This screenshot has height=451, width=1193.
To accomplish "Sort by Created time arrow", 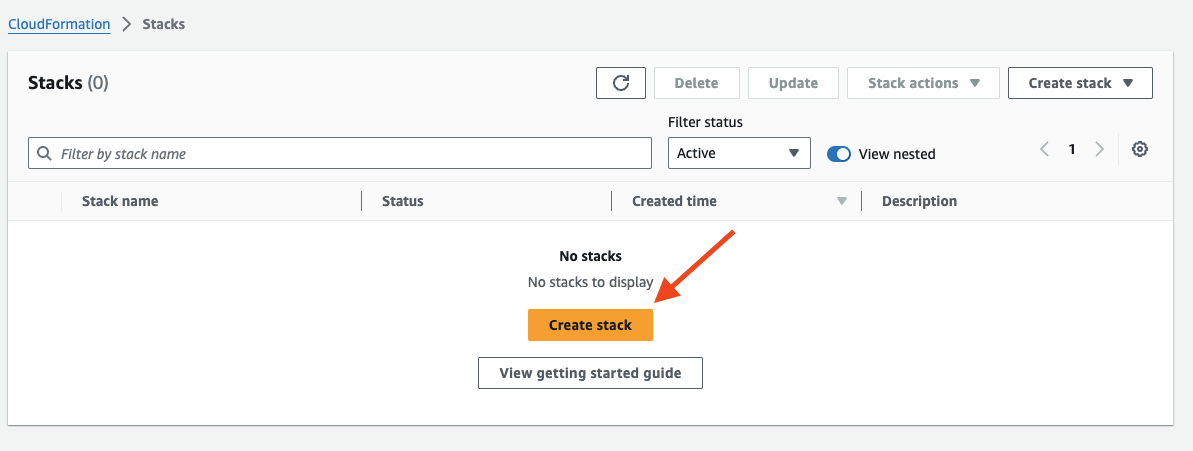I will 842,201.
